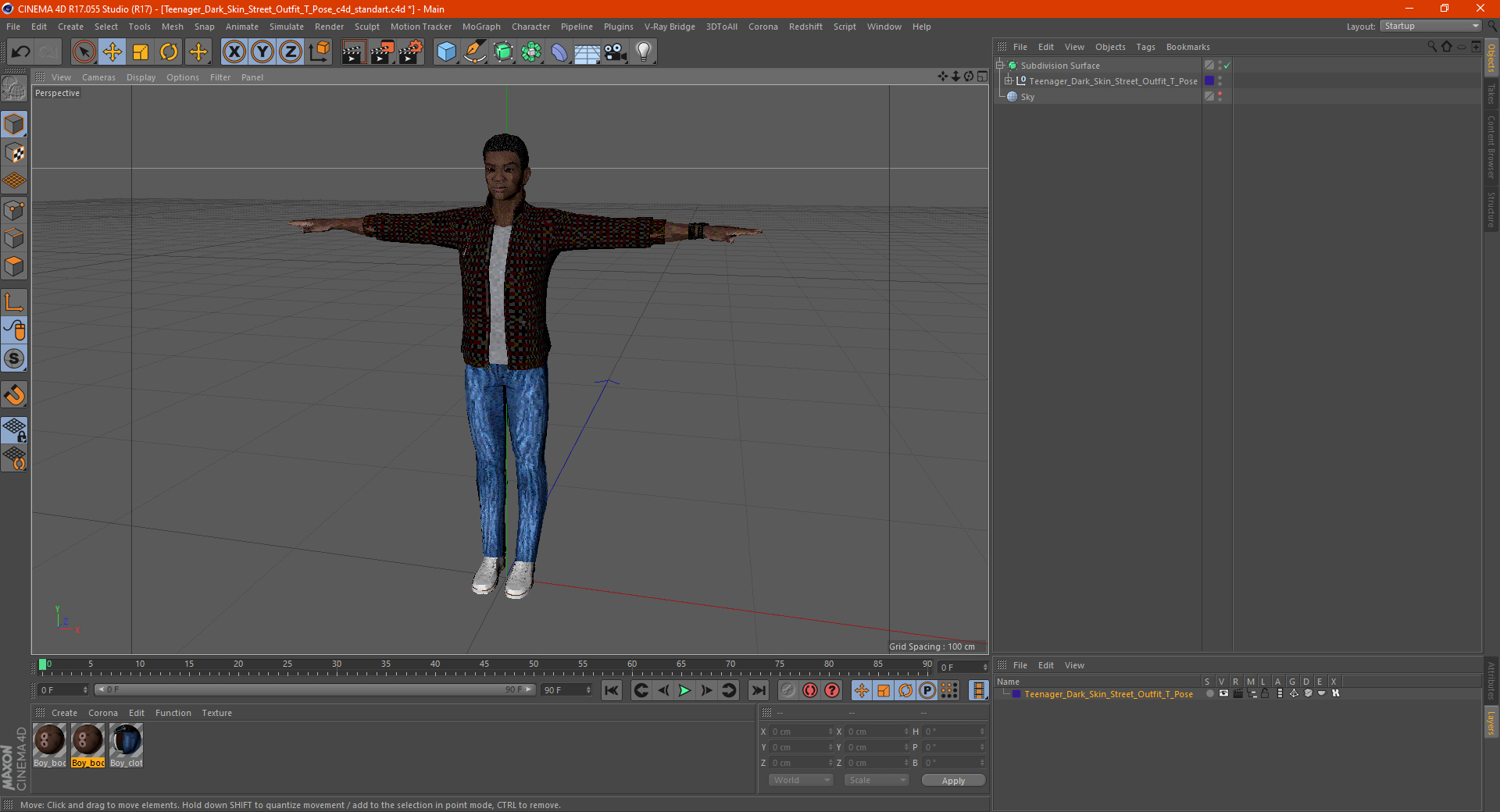This screenshot has width=1500, height=812.
Task: Select the Scale tool in top toolbar
Action: [141, 52]
